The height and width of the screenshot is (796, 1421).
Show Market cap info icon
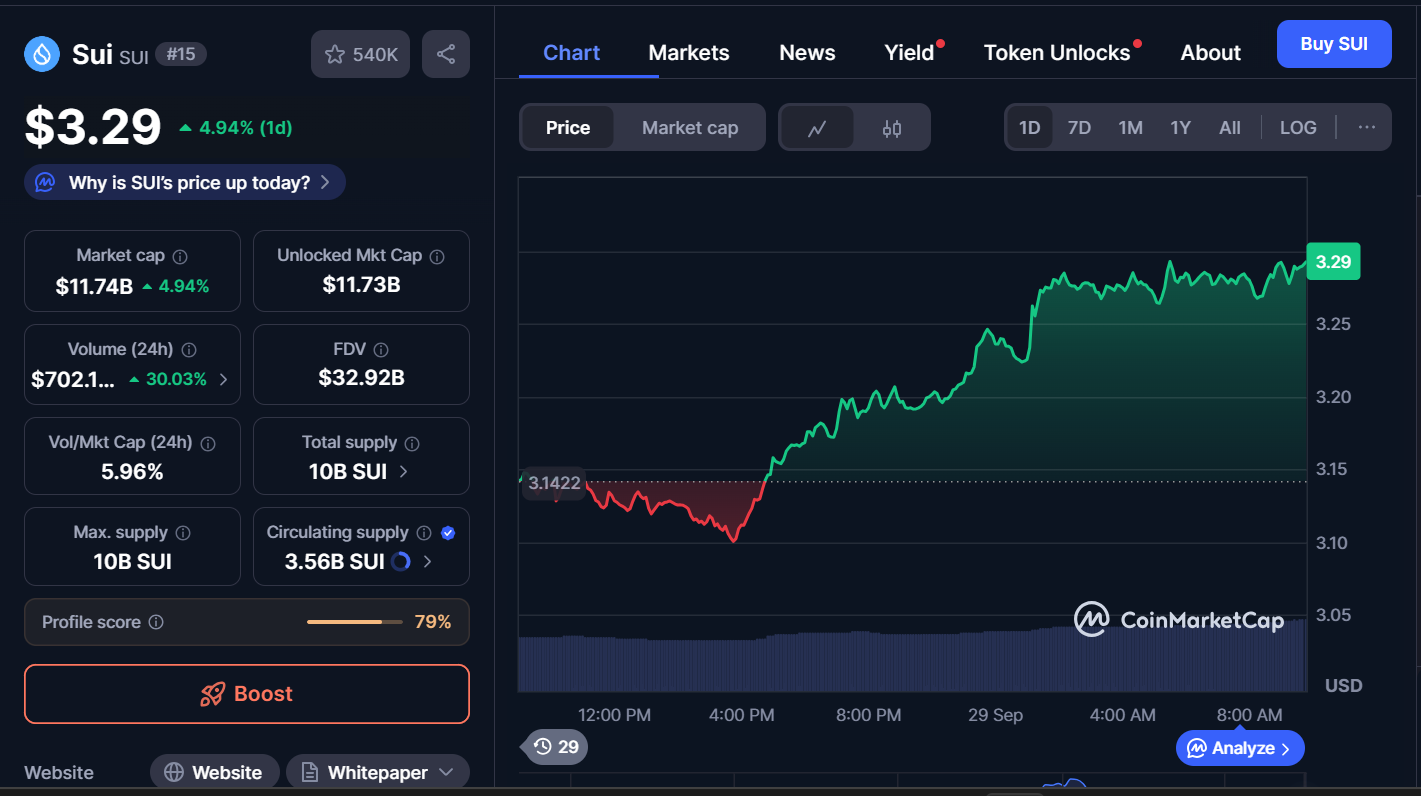(180, 256)
